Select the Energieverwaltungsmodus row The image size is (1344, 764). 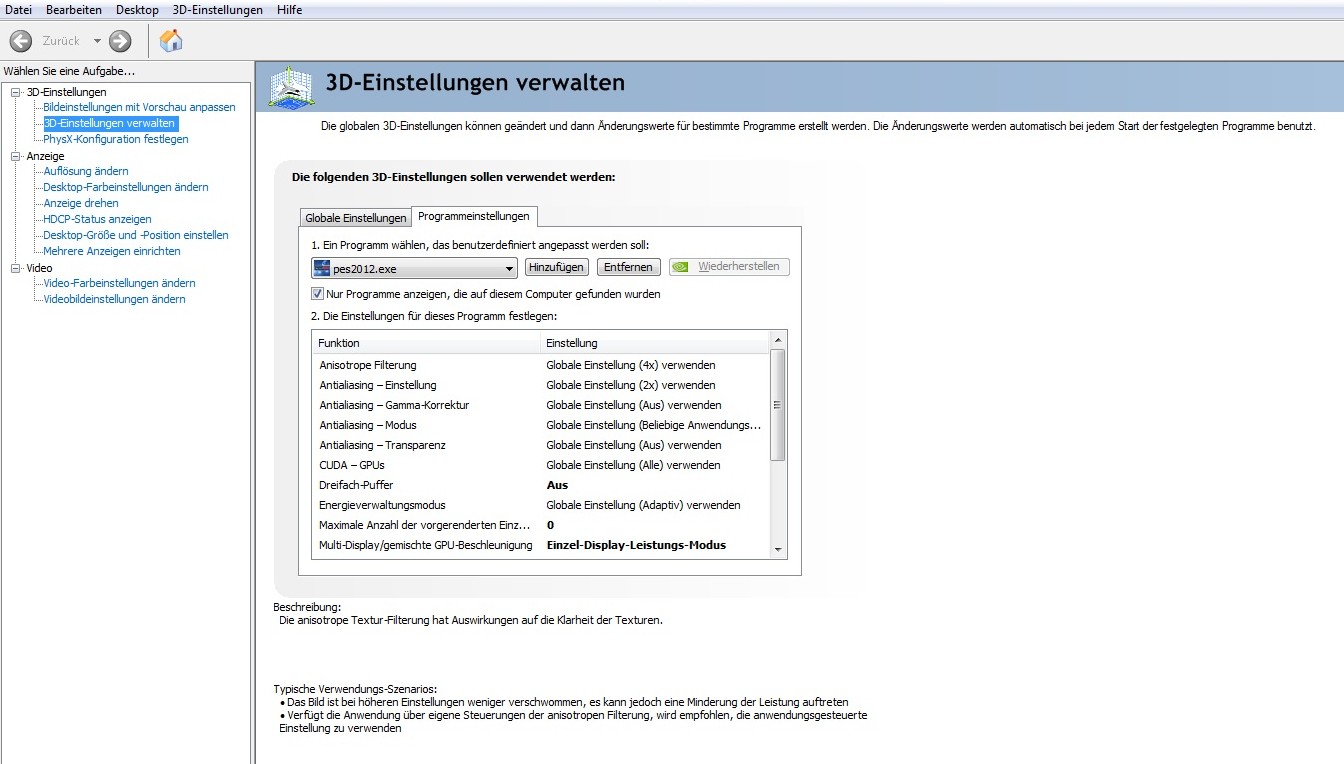(541, 505)
